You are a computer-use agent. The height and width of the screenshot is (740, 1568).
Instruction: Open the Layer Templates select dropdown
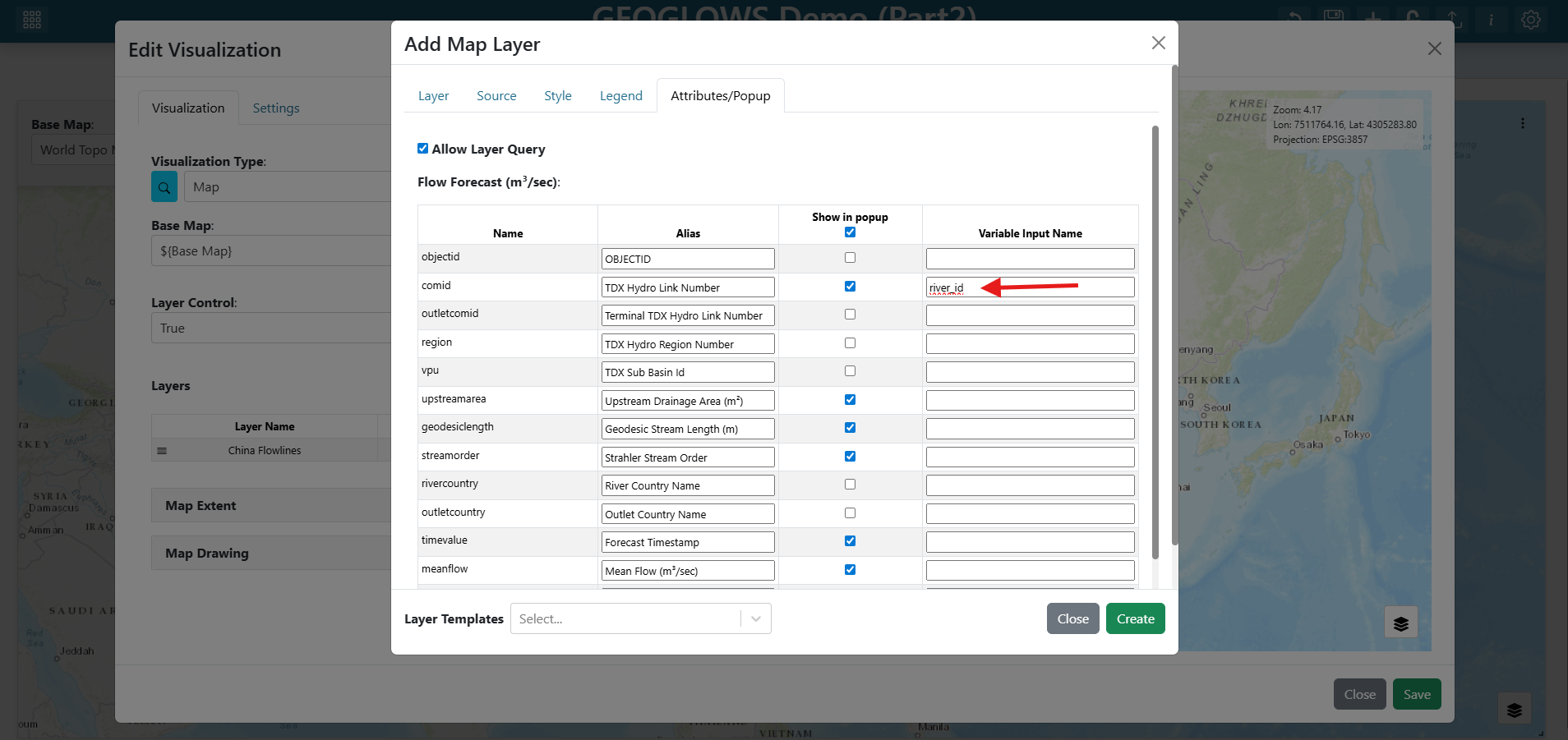(x=640, y=618)
